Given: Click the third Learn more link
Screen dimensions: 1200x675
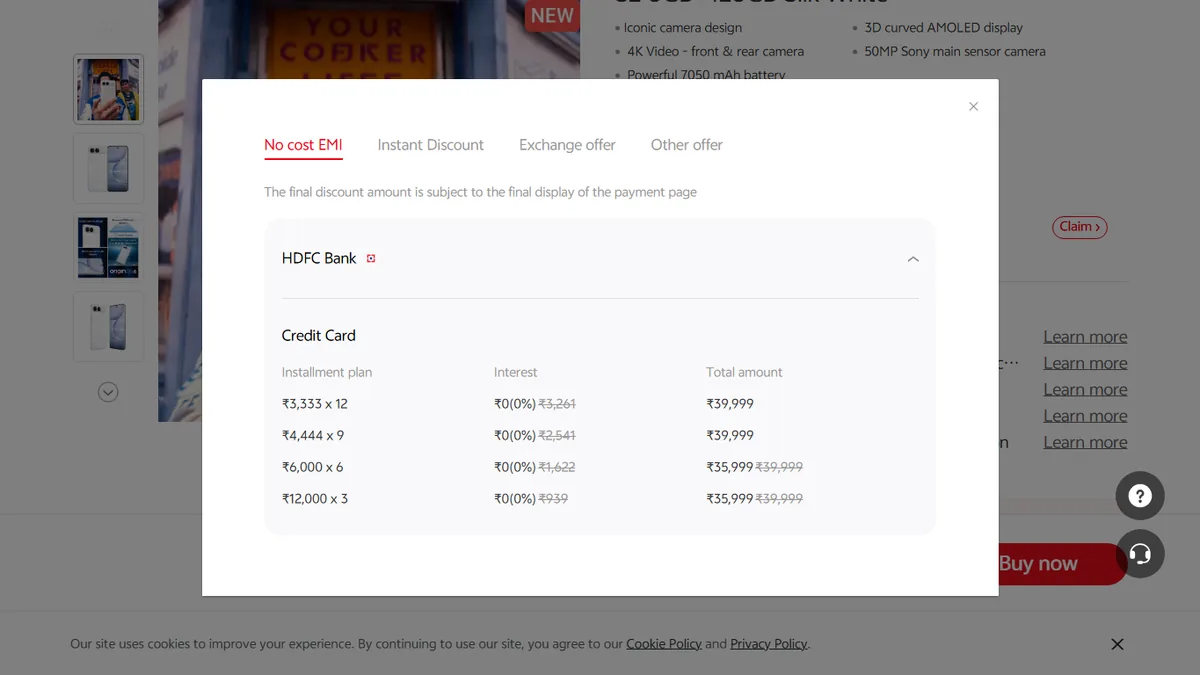Looking at the screenshot, I should 1085,390.
